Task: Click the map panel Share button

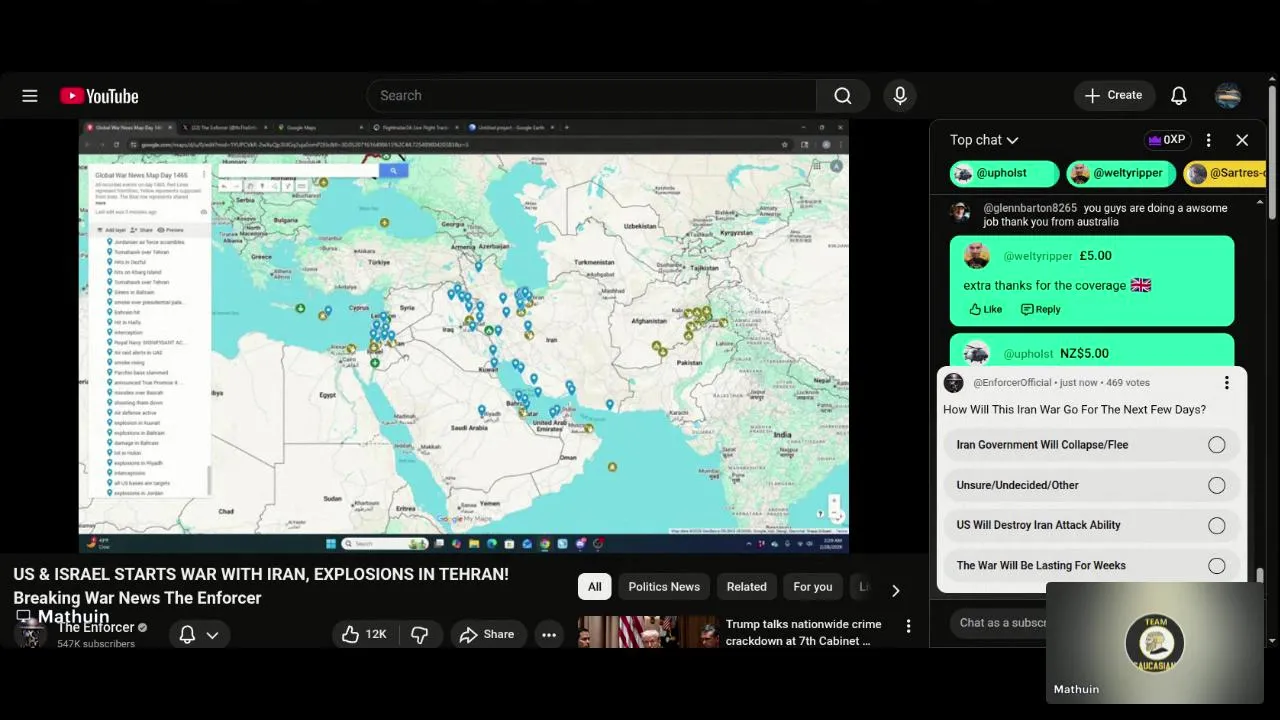Action: coord(143,230)
